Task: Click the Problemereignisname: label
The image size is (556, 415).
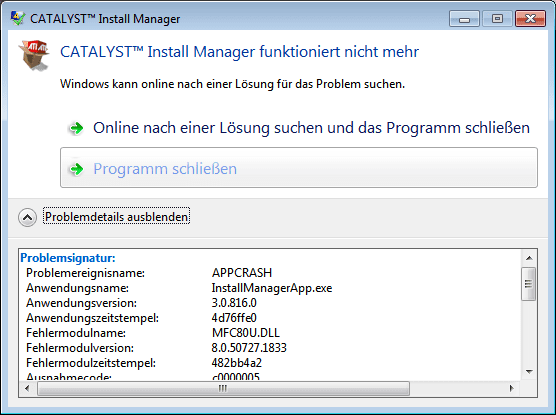Action: (x=85, y=273)
